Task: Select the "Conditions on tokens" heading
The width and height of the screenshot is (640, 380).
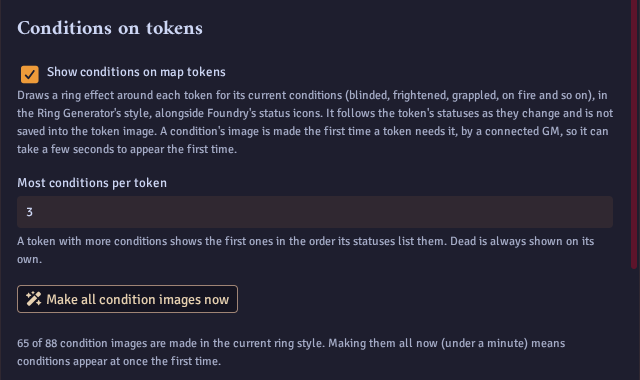Action: click(x=110, y=28)
